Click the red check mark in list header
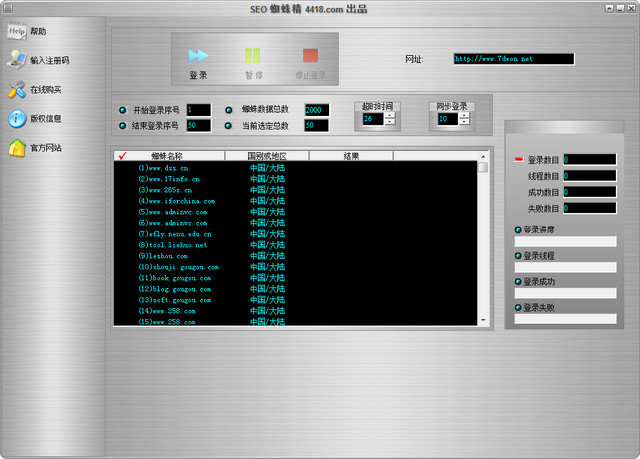Viewport: 640px width, 459px height. point(122,156)
